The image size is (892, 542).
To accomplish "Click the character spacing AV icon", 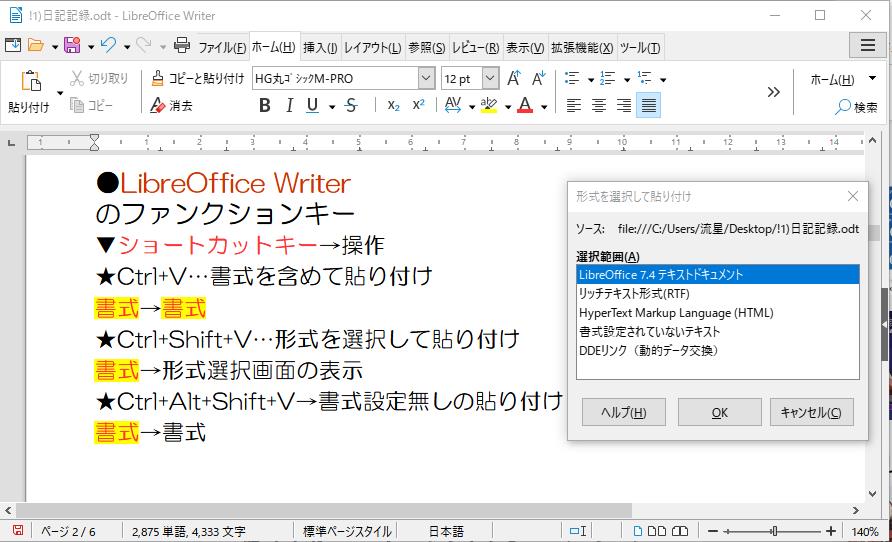I will pyautogui.click(x=453, y=105).
